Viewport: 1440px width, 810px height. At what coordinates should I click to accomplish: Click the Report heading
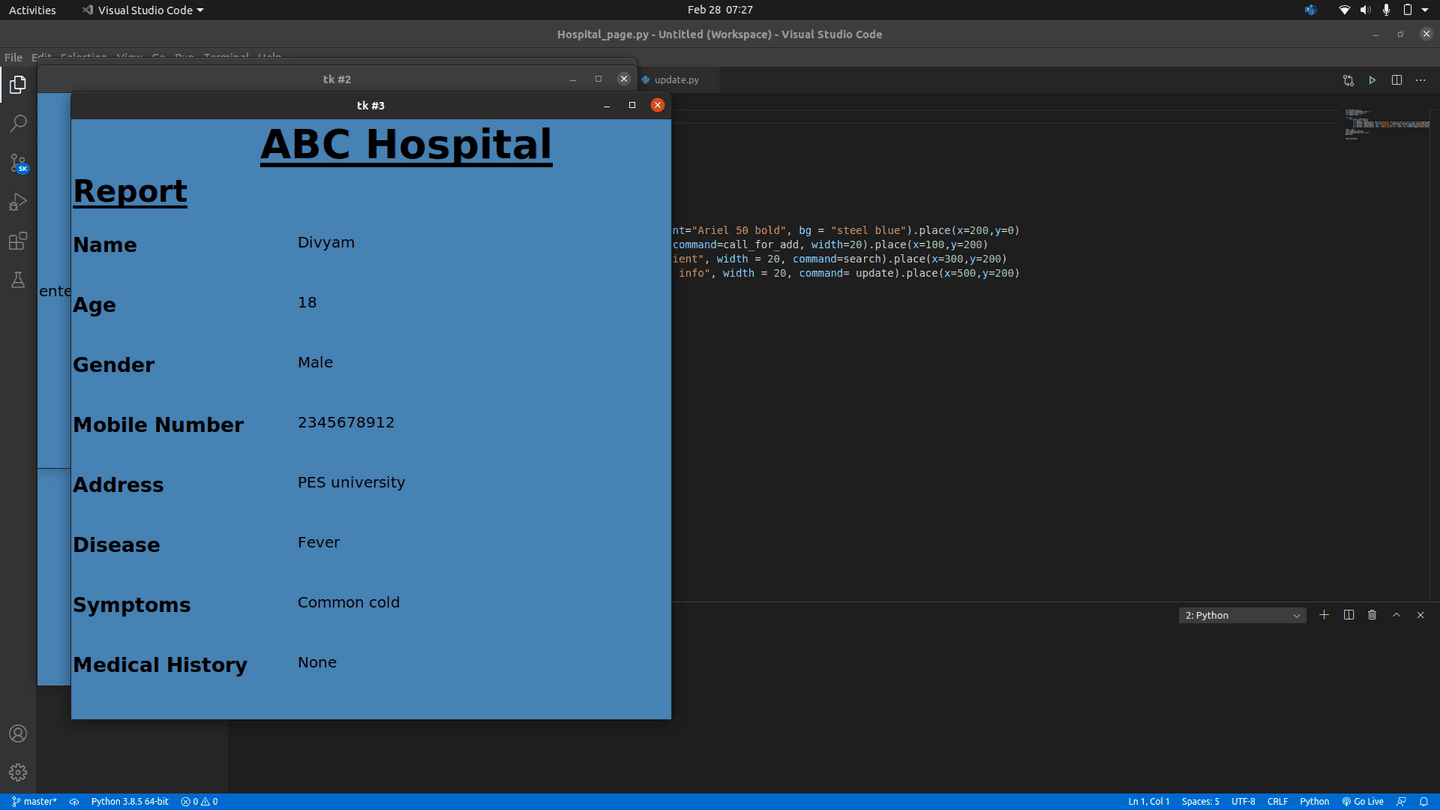[x=130, y=191]
